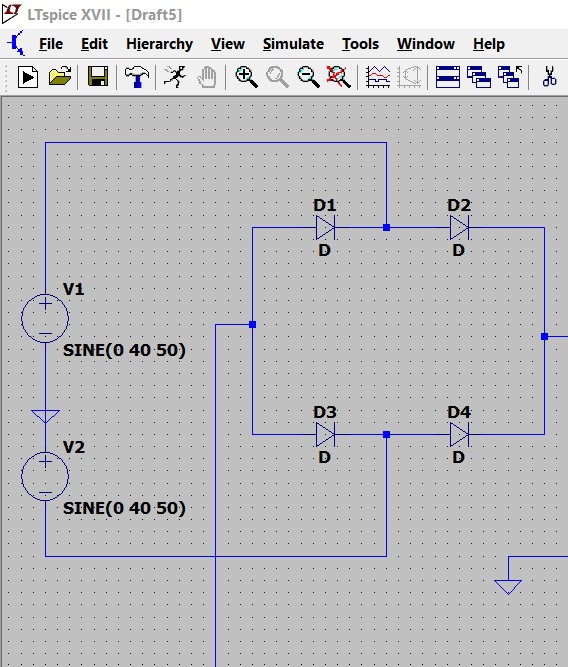Zoom in with the plus magnifier
The height and width of the screenshot is (667, 568).
pos(246,77)
